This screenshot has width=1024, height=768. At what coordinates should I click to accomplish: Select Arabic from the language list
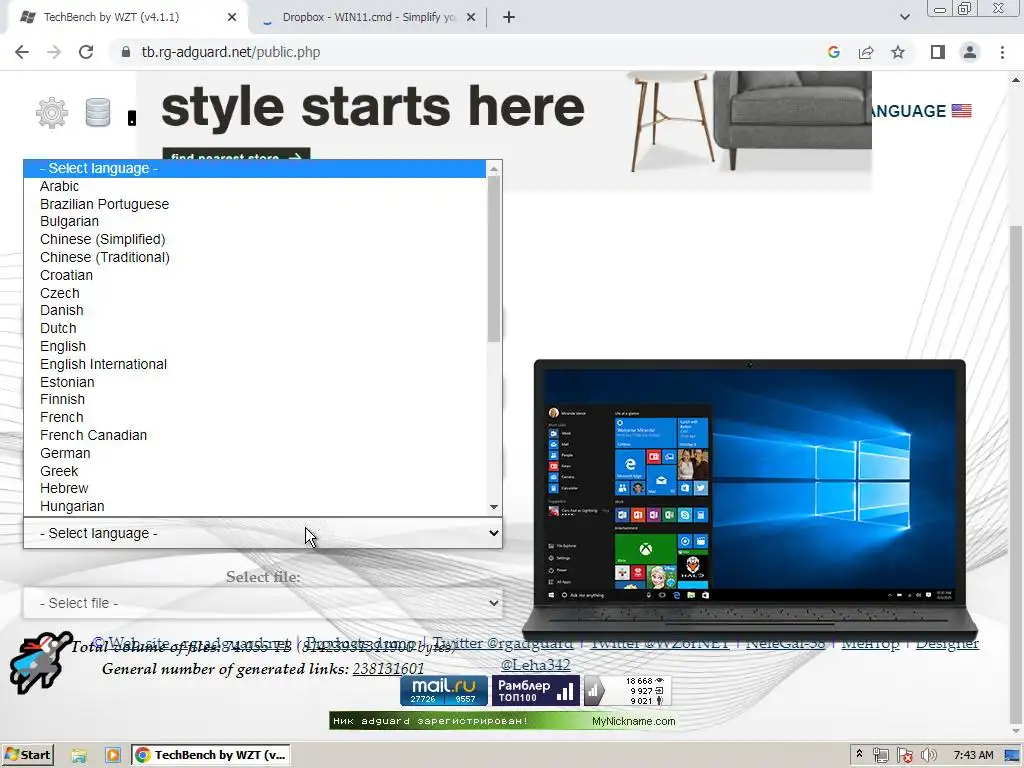[x=255, y=186]
